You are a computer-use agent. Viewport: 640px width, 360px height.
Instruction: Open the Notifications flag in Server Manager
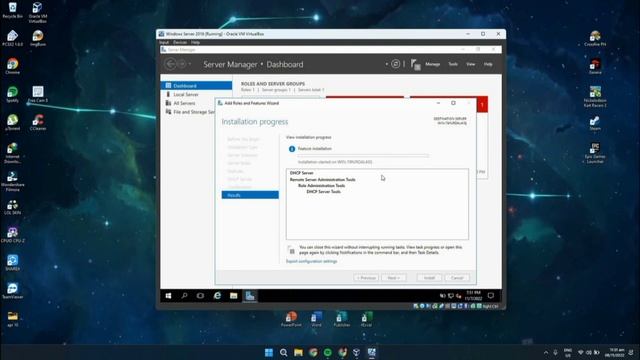click(x=415, y=64)
